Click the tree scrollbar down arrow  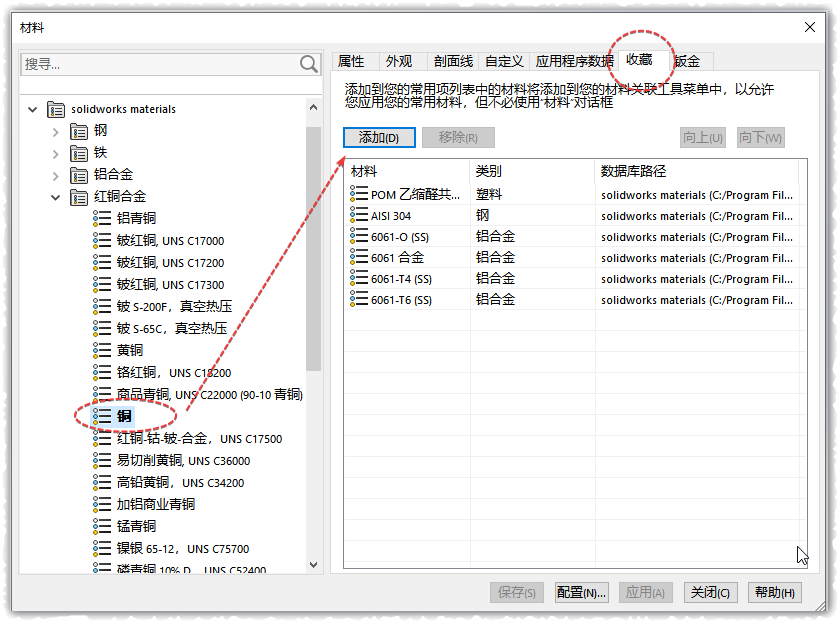(314, 565)
